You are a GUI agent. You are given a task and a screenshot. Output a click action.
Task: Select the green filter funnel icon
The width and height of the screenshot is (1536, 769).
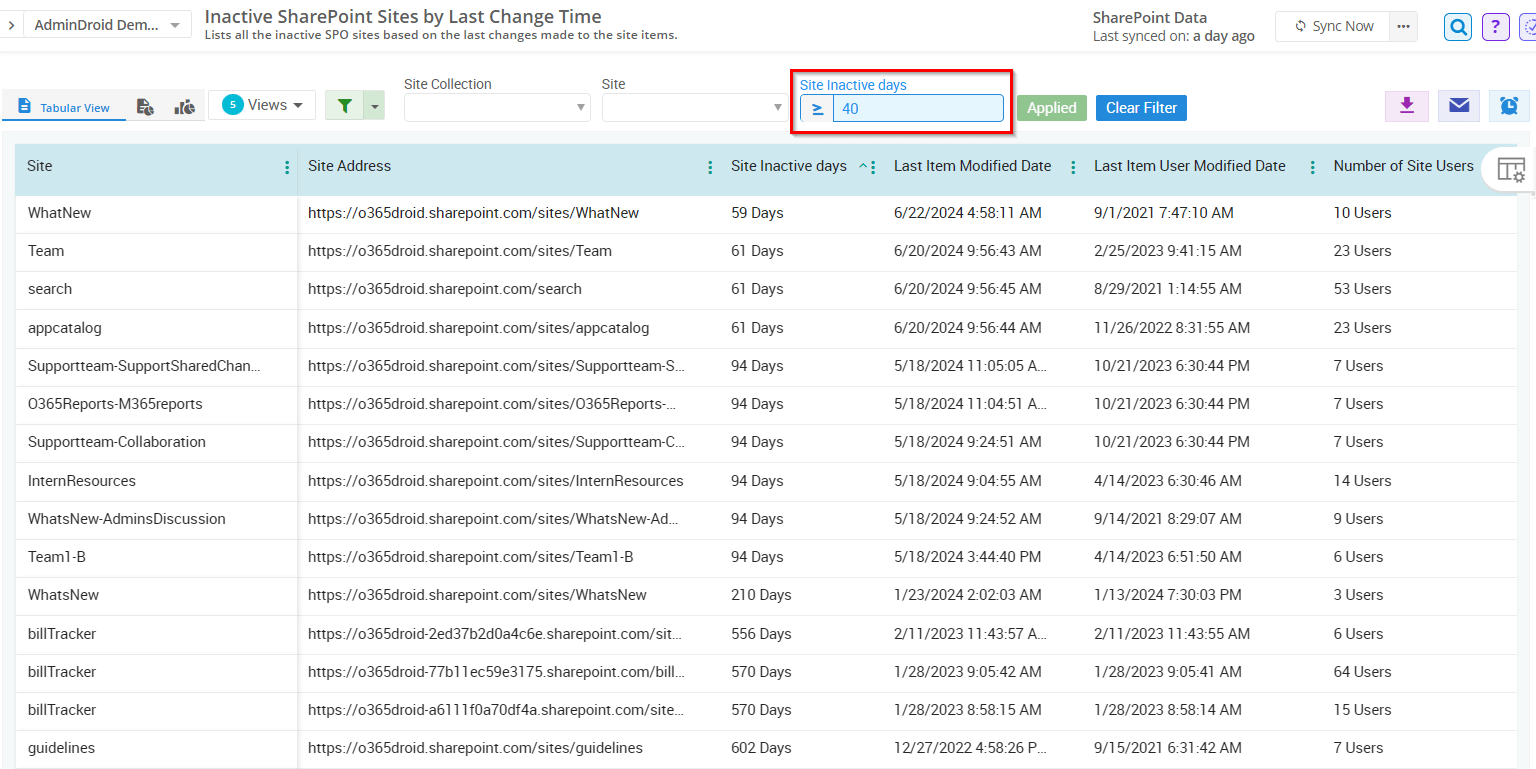344,105
